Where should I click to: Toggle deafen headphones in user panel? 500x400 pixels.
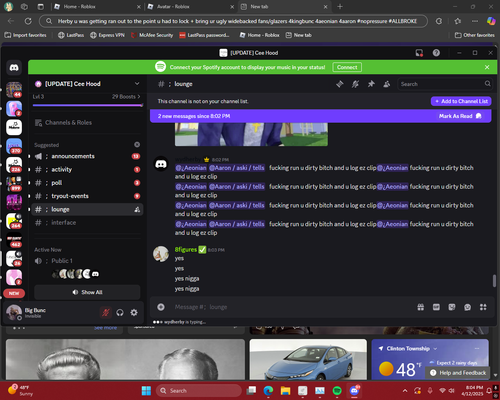click(x=120, y=312)
